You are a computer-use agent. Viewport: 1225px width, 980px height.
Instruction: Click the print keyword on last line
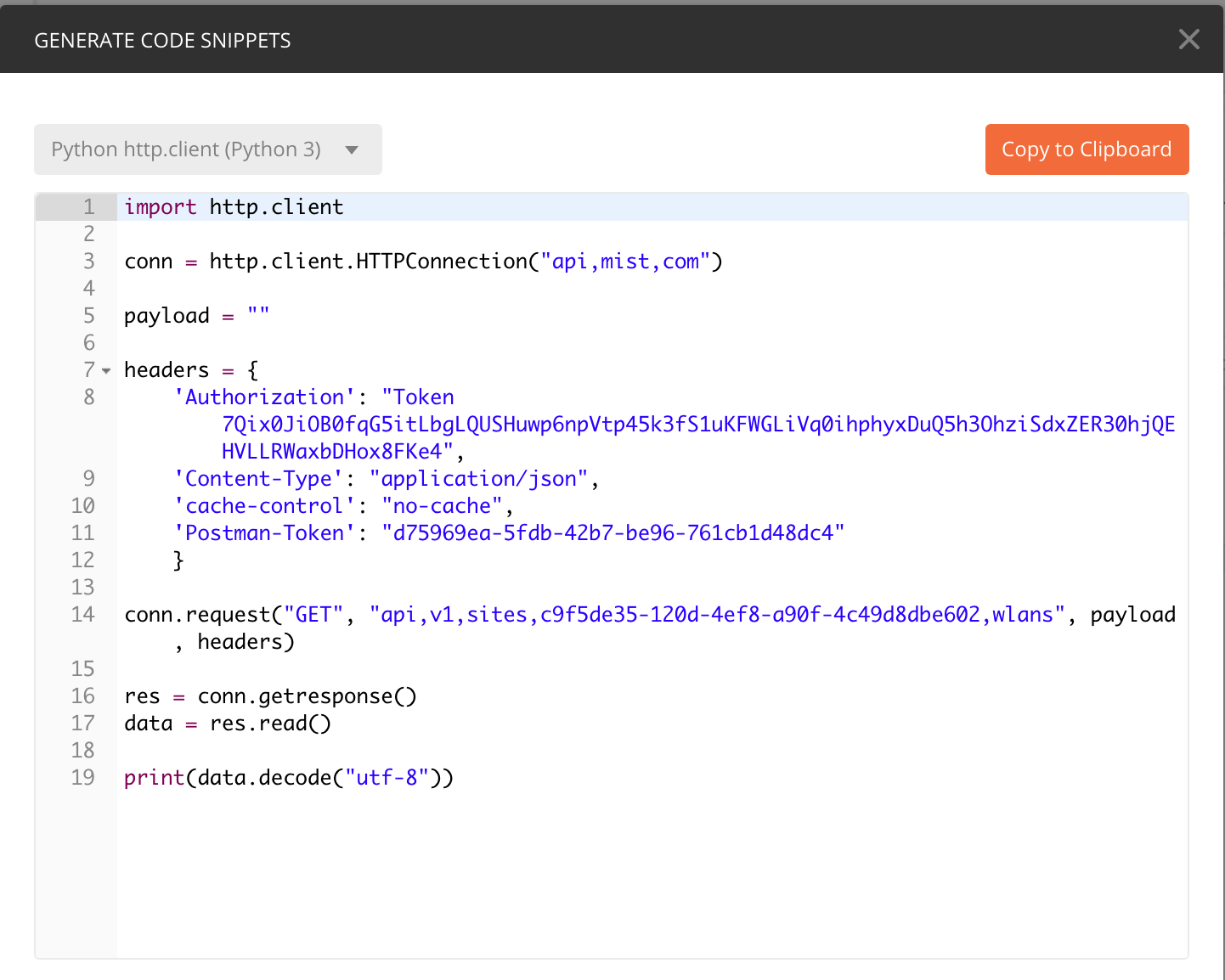pos(154,778)
